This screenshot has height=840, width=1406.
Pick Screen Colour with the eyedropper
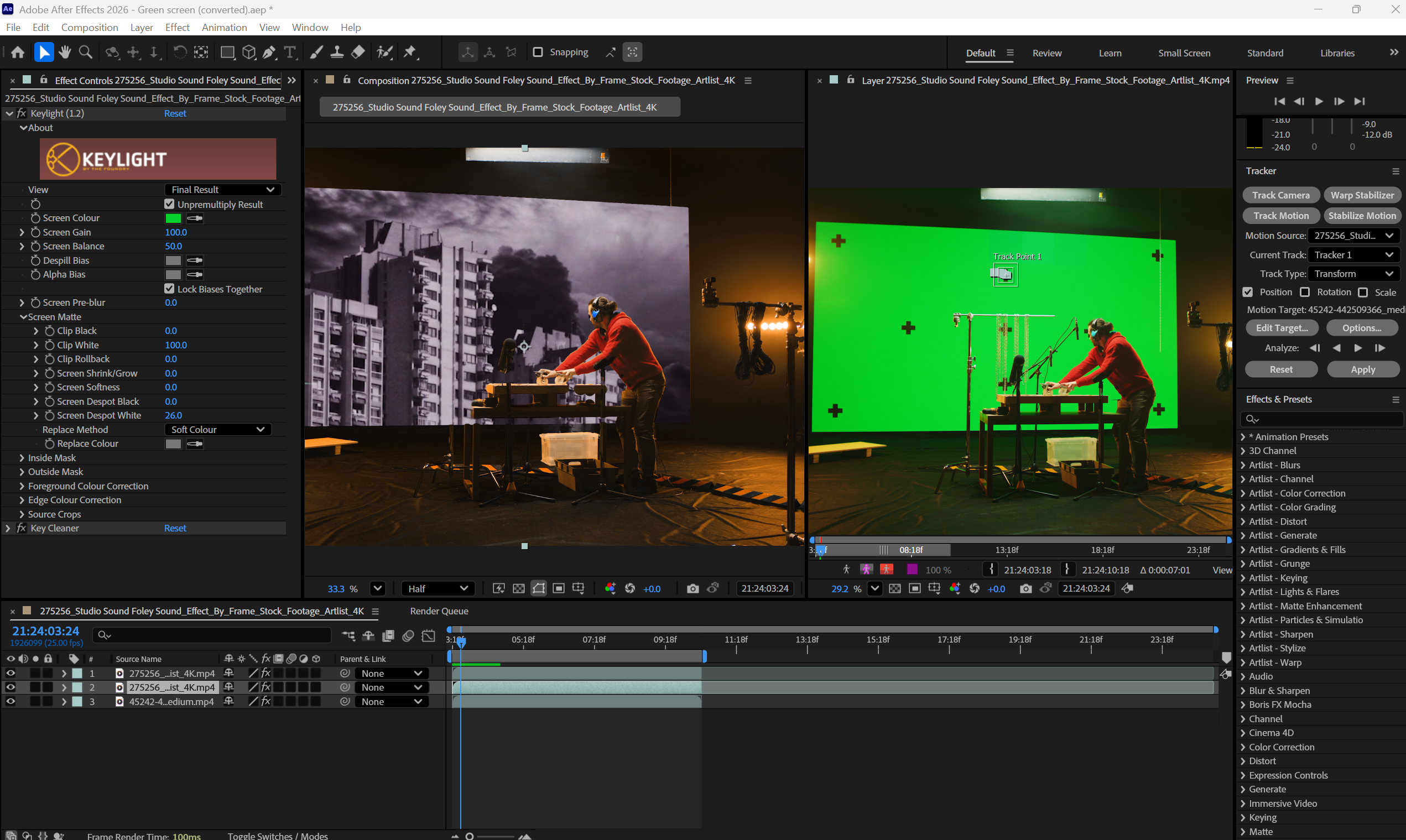(195, 218)
